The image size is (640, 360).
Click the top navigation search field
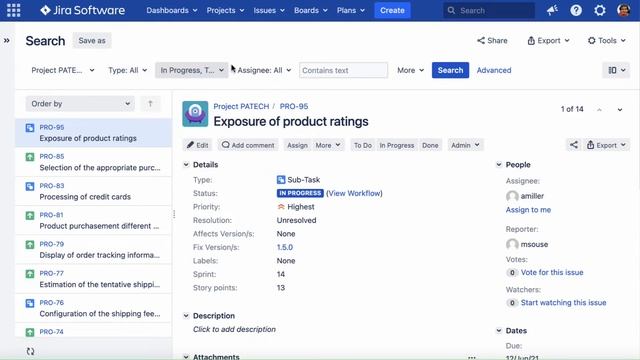coord(489,10)
